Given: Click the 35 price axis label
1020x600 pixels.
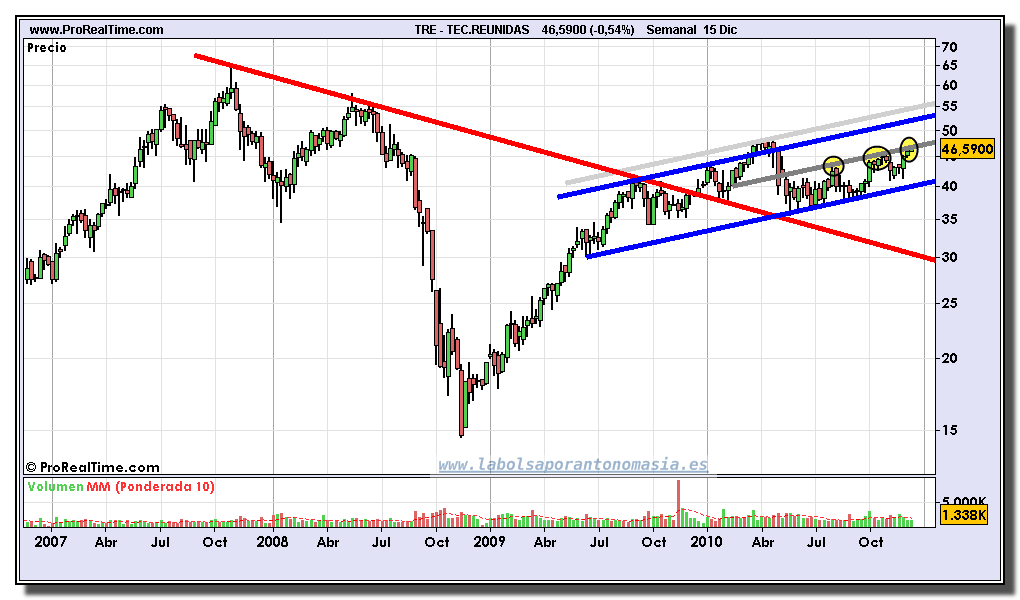Looking at the screenshot, I should click(x=949, y=219).
